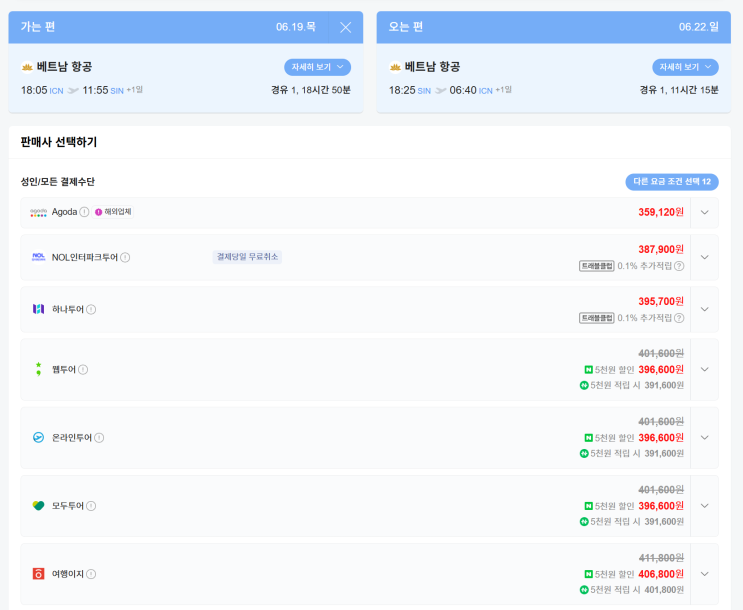Click the 오는 편 header label
743x610 pixels.
click(406, 27)
